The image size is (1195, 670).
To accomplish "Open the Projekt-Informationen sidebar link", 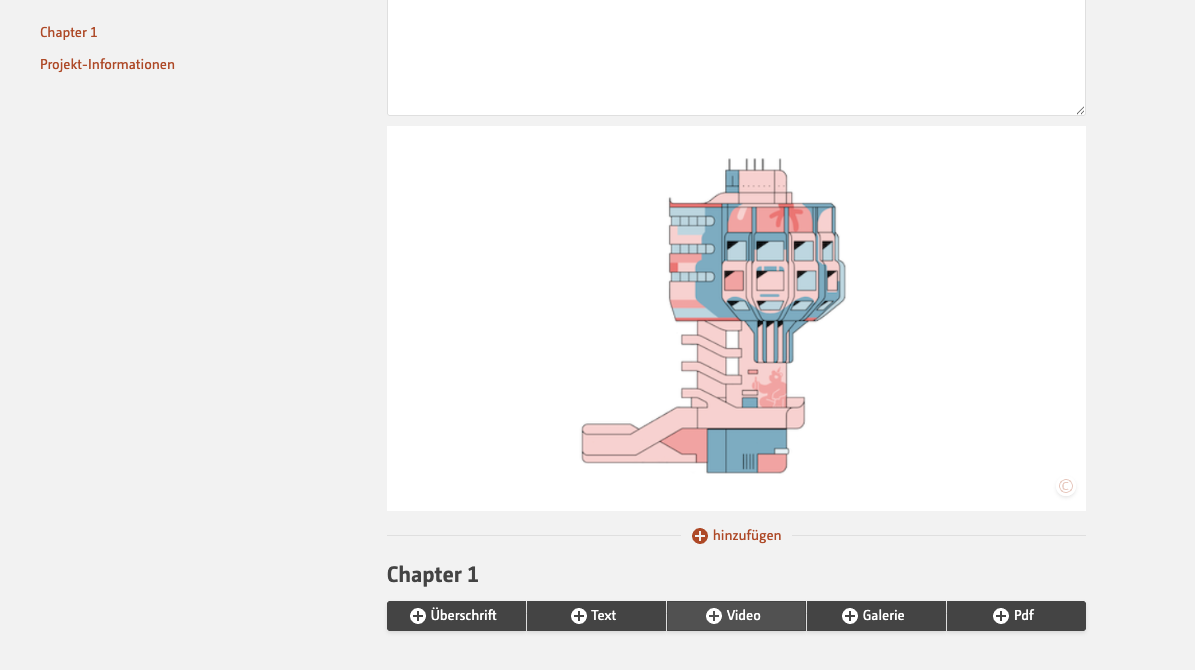I will point(107,64).
